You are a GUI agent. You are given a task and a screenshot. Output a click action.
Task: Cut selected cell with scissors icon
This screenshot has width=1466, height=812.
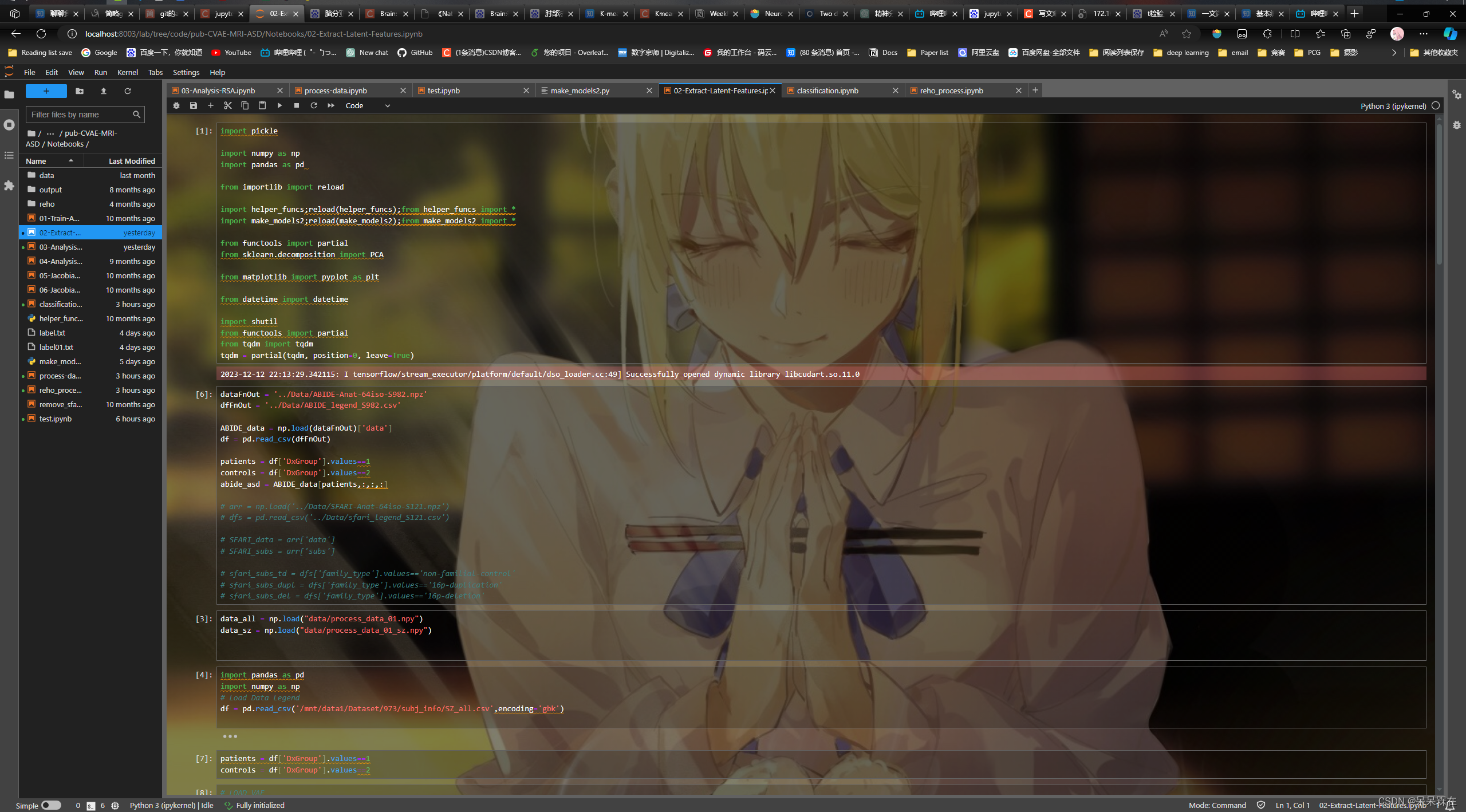(228, 106)
